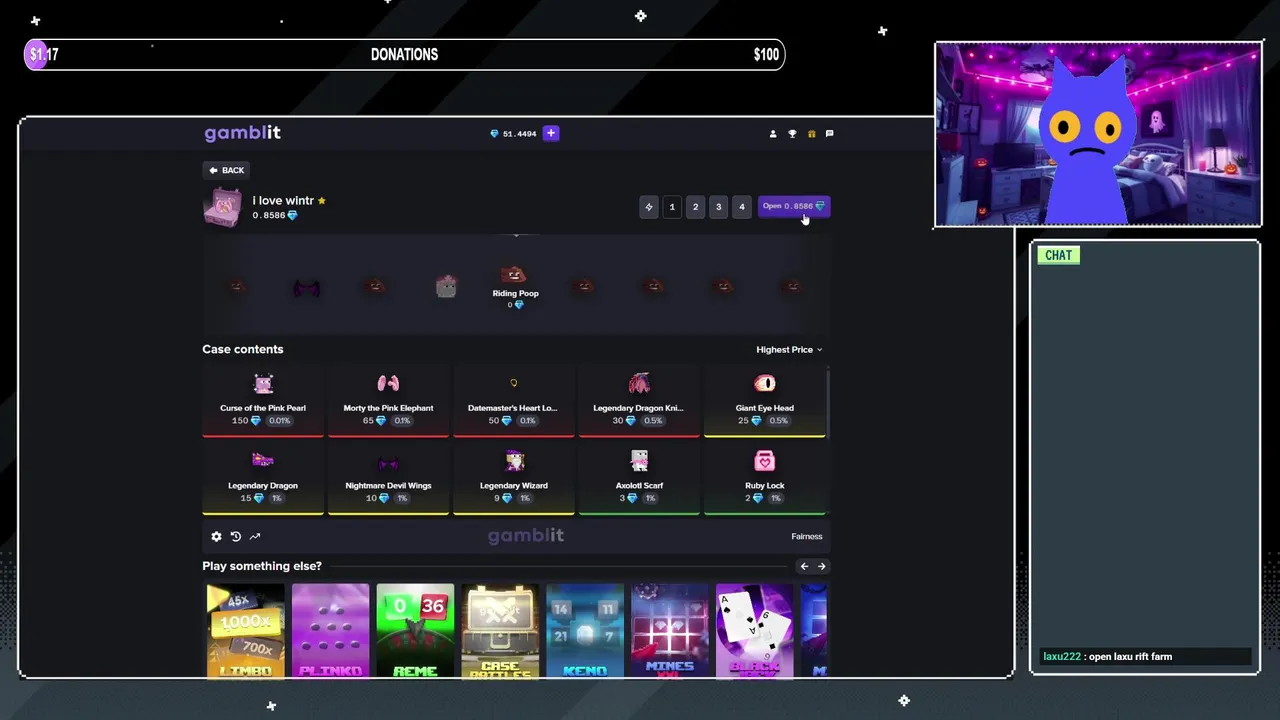The height and width of the screenshot is (720, 1280).
Task: Click previous arrow in Play something else
Action: (804, 566)
